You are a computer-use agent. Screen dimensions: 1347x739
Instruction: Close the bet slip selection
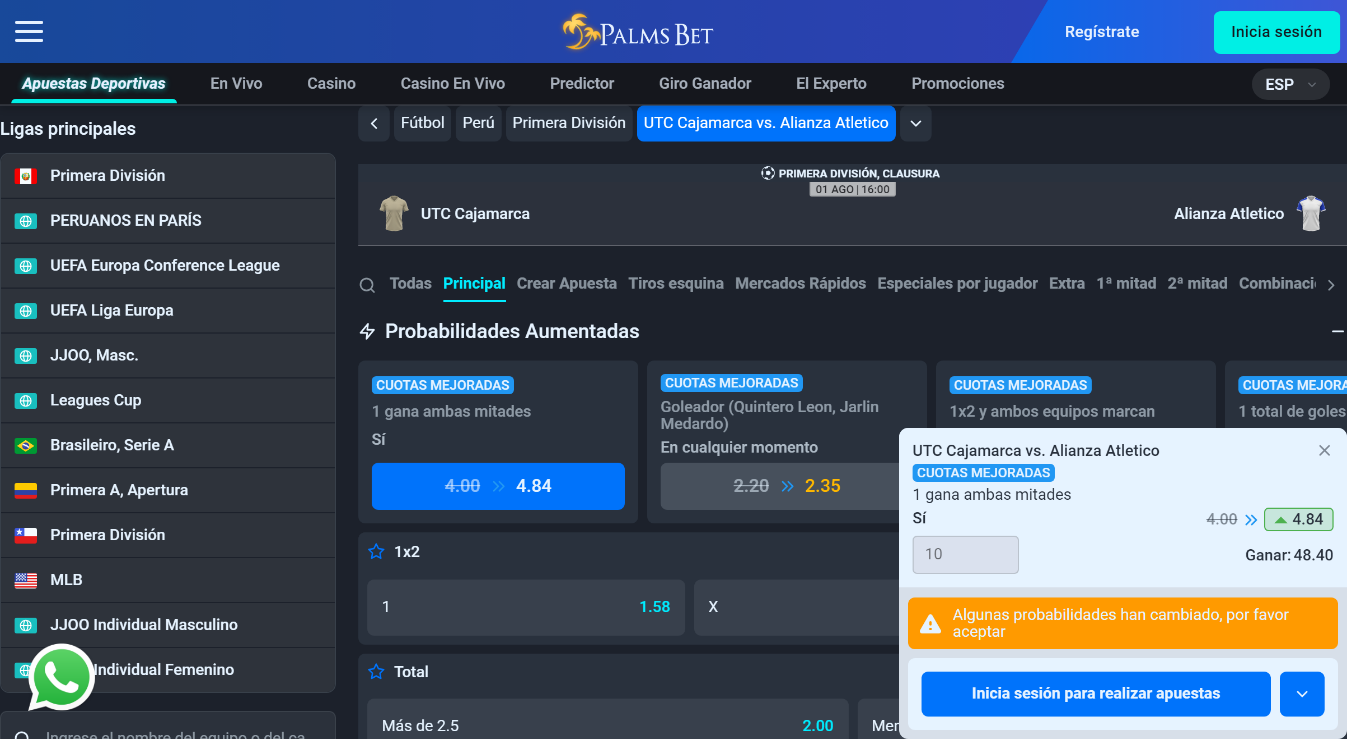[x=1324, y=451]
